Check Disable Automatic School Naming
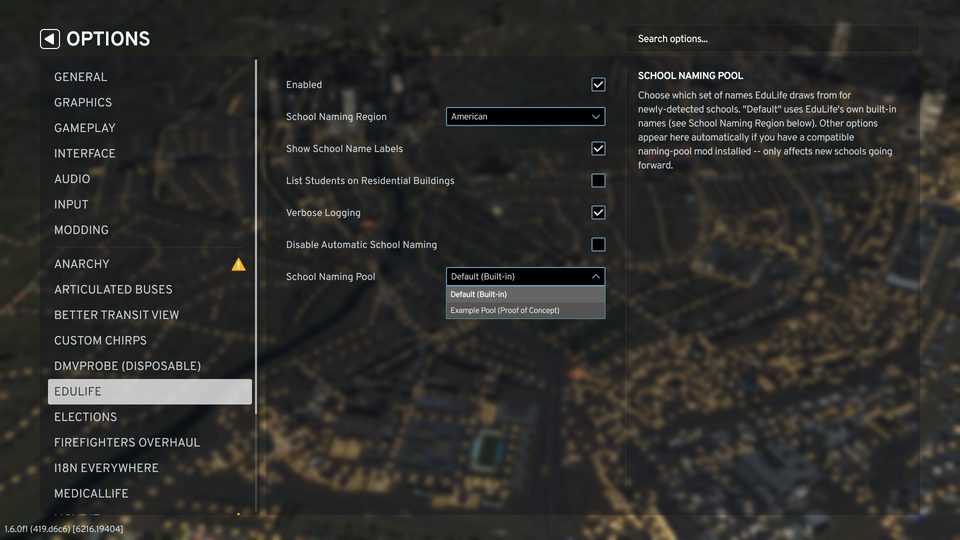The image size is (960, 540). tap(598, 244)
